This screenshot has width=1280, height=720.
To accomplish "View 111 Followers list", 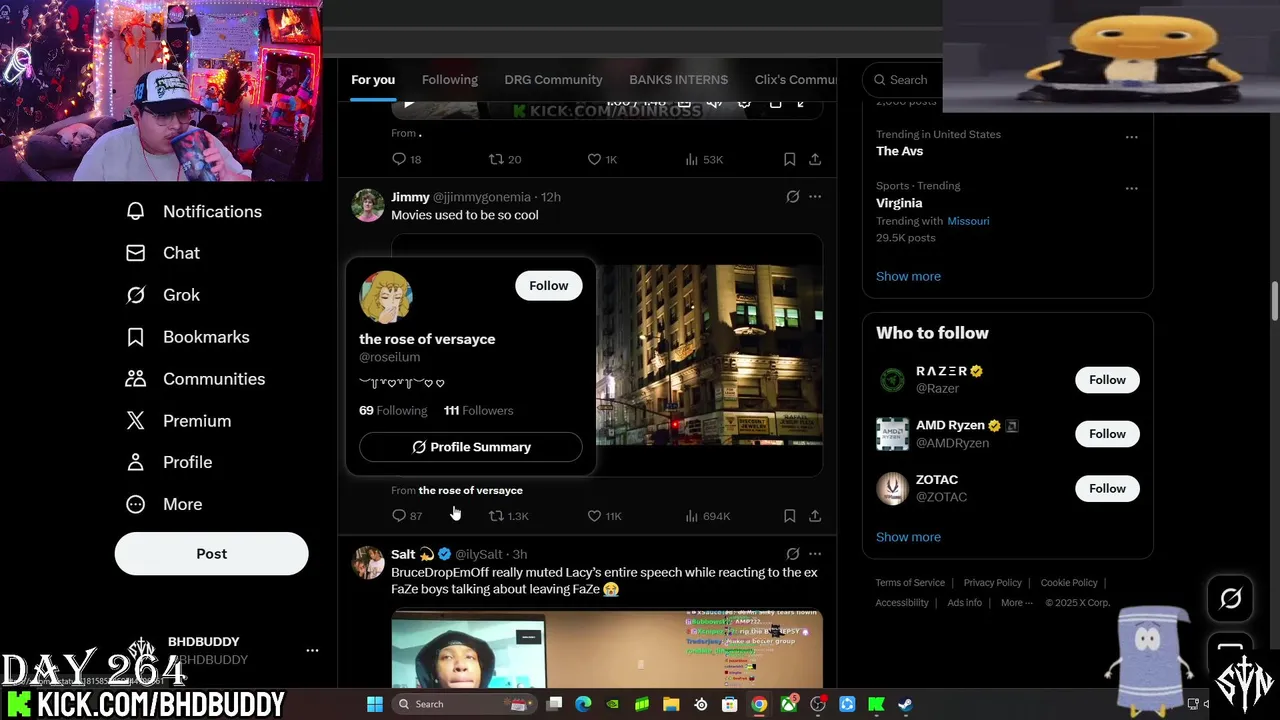I will click(478, 411).
